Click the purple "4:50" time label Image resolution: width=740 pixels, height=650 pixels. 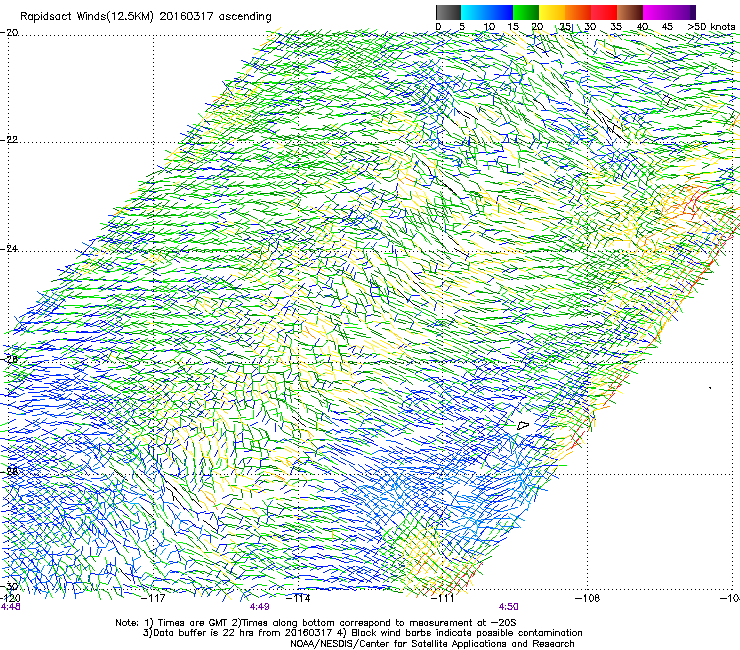[508, 607]
